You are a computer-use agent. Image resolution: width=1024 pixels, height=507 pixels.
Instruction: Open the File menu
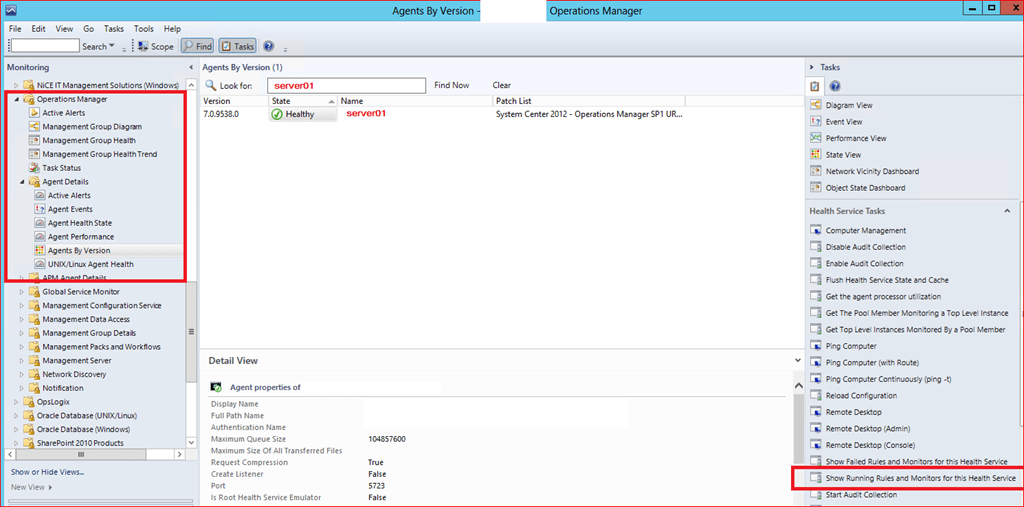click(x=15, y=29)
